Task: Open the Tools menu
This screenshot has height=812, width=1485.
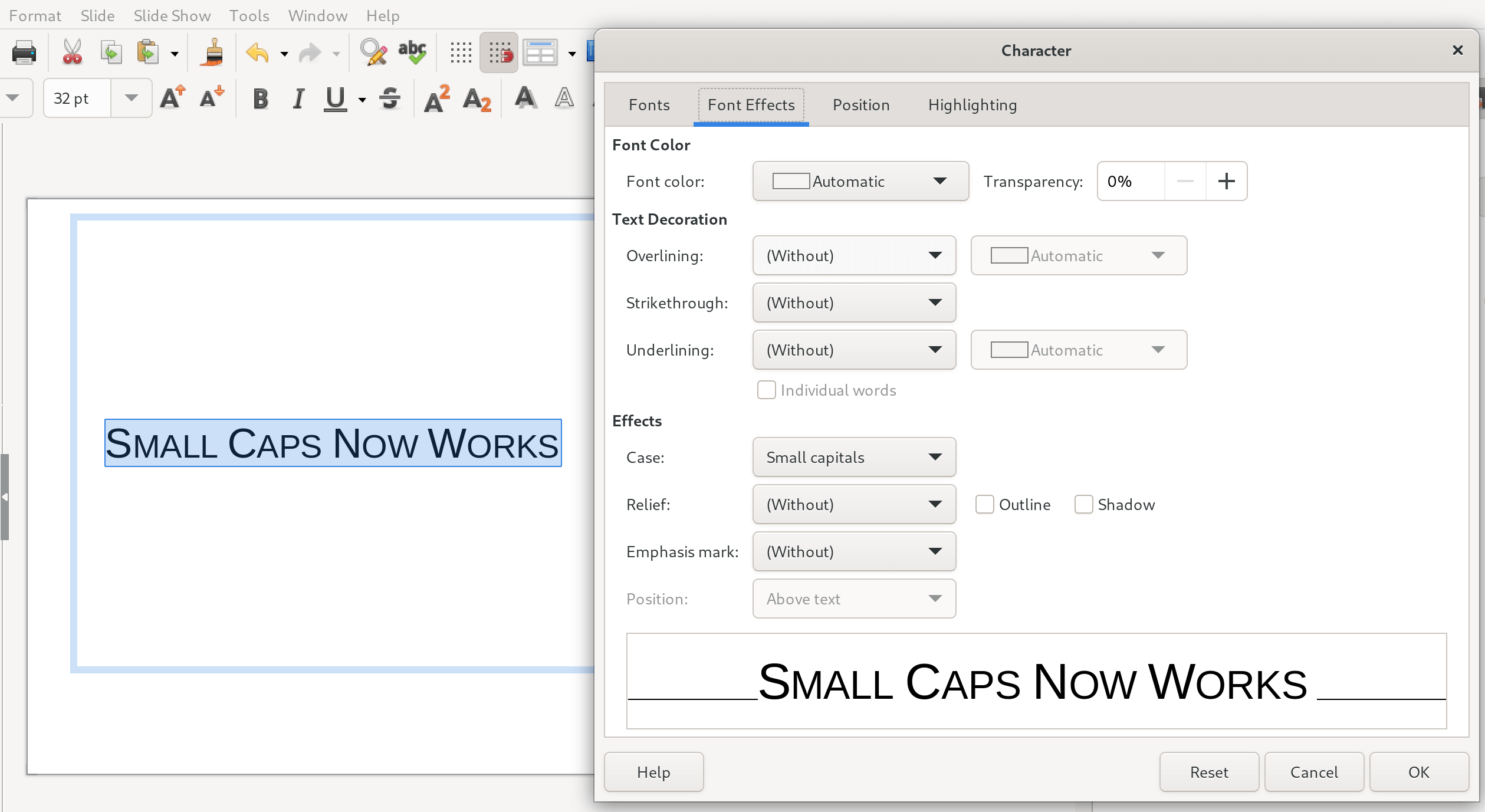Action: tap(249, 16)
